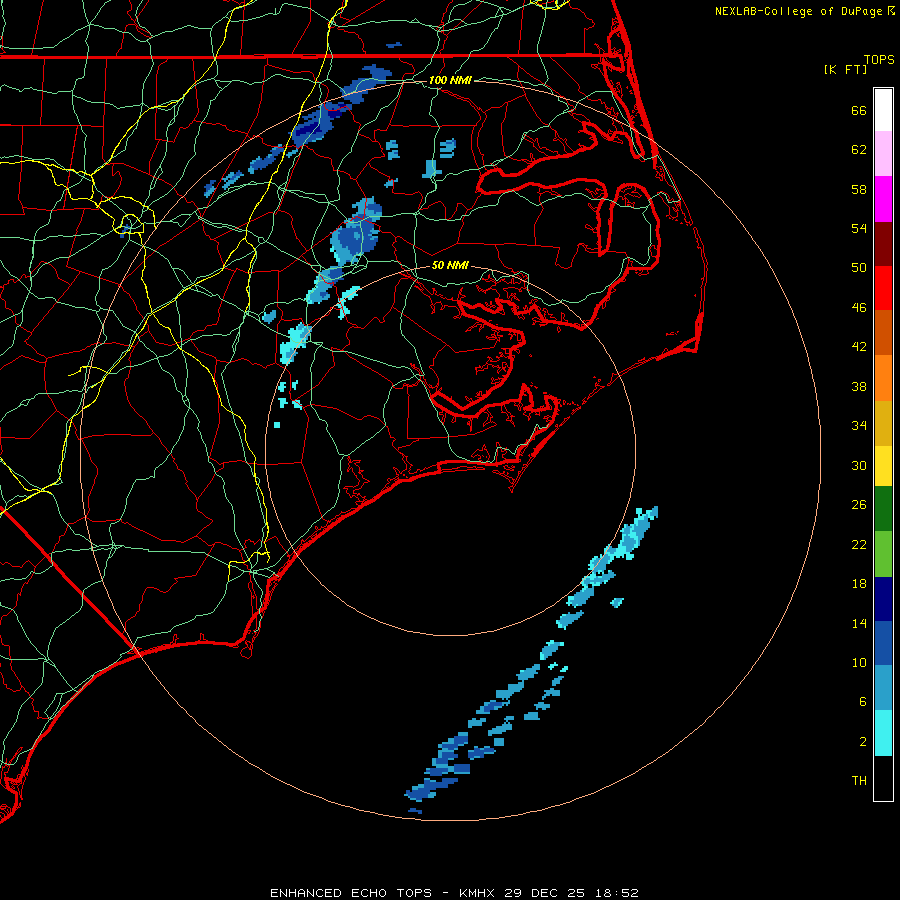Click the medium blue swatch between 14 and 10

(883, 643)
